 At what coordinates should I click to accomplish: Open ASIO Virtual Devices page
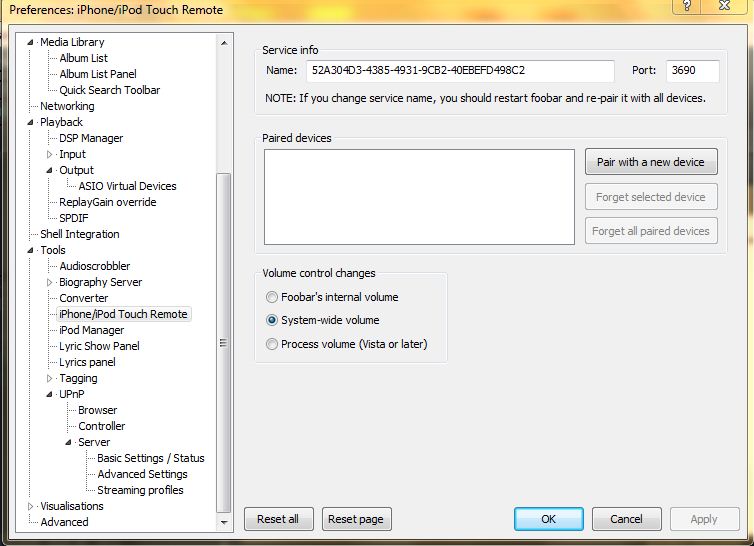pyautogui.click(x=127, y=186)
